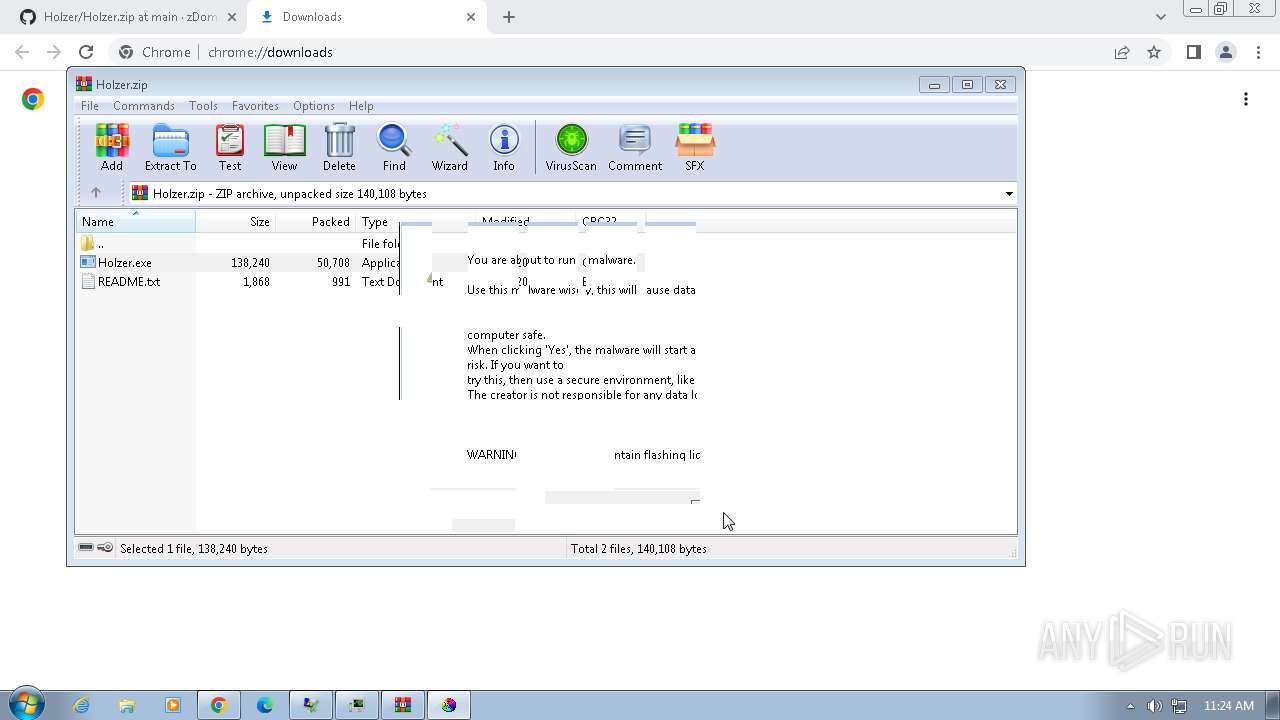The height and width of the screenshot is (720, 1280).
Task: Sort files by Size column header
Action: [236, 222]
